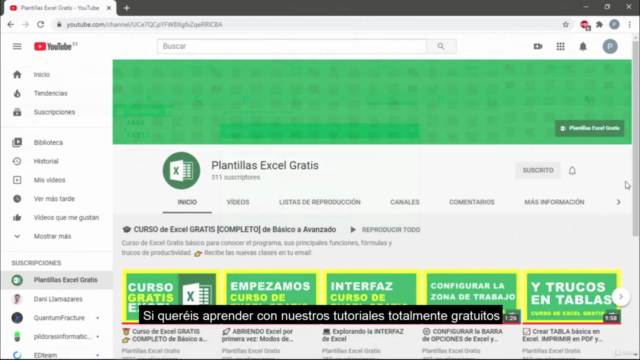This screenshot has height=360, width=640.
Task: Switch to the COMENTARIOS tab
Action: [x=472, y=202]
